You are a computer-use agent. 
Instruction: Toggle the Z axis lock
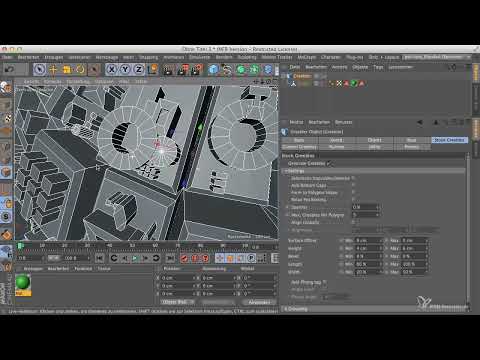coord(138,69)
